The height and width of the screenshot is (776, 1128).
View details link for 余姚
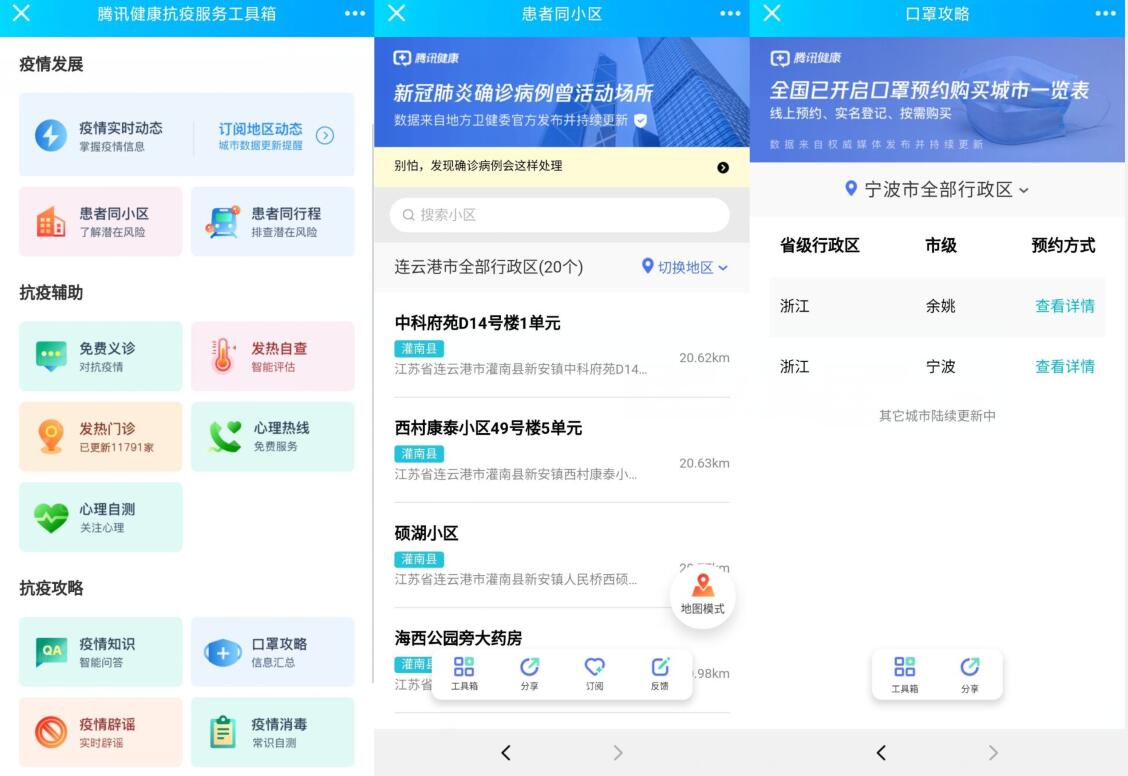pos(1065,306)
